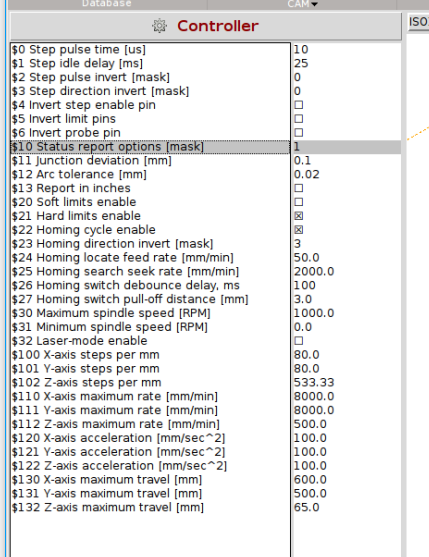
Task: Toggle $5 Invert limit pins checkbox
Action: tap(299, 119)
